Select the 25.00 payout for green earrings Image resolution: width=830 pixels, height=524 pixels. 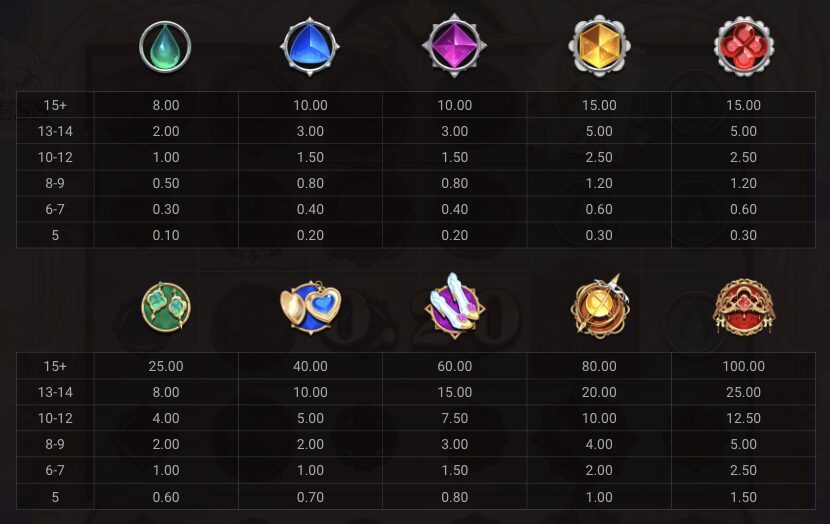point(166,366)
